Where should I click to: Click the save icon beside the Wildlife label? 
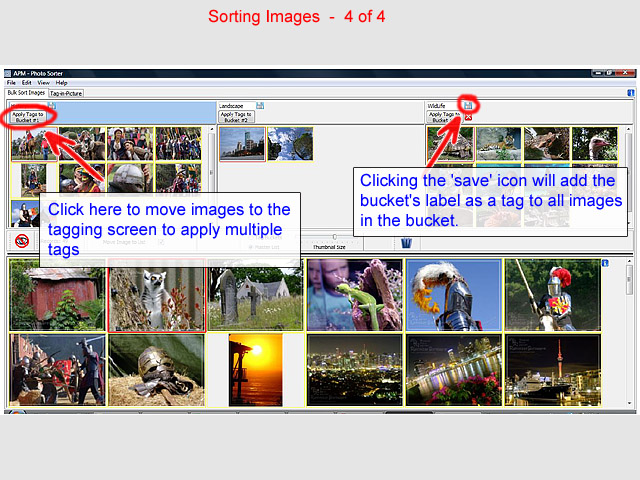(468, 106)
